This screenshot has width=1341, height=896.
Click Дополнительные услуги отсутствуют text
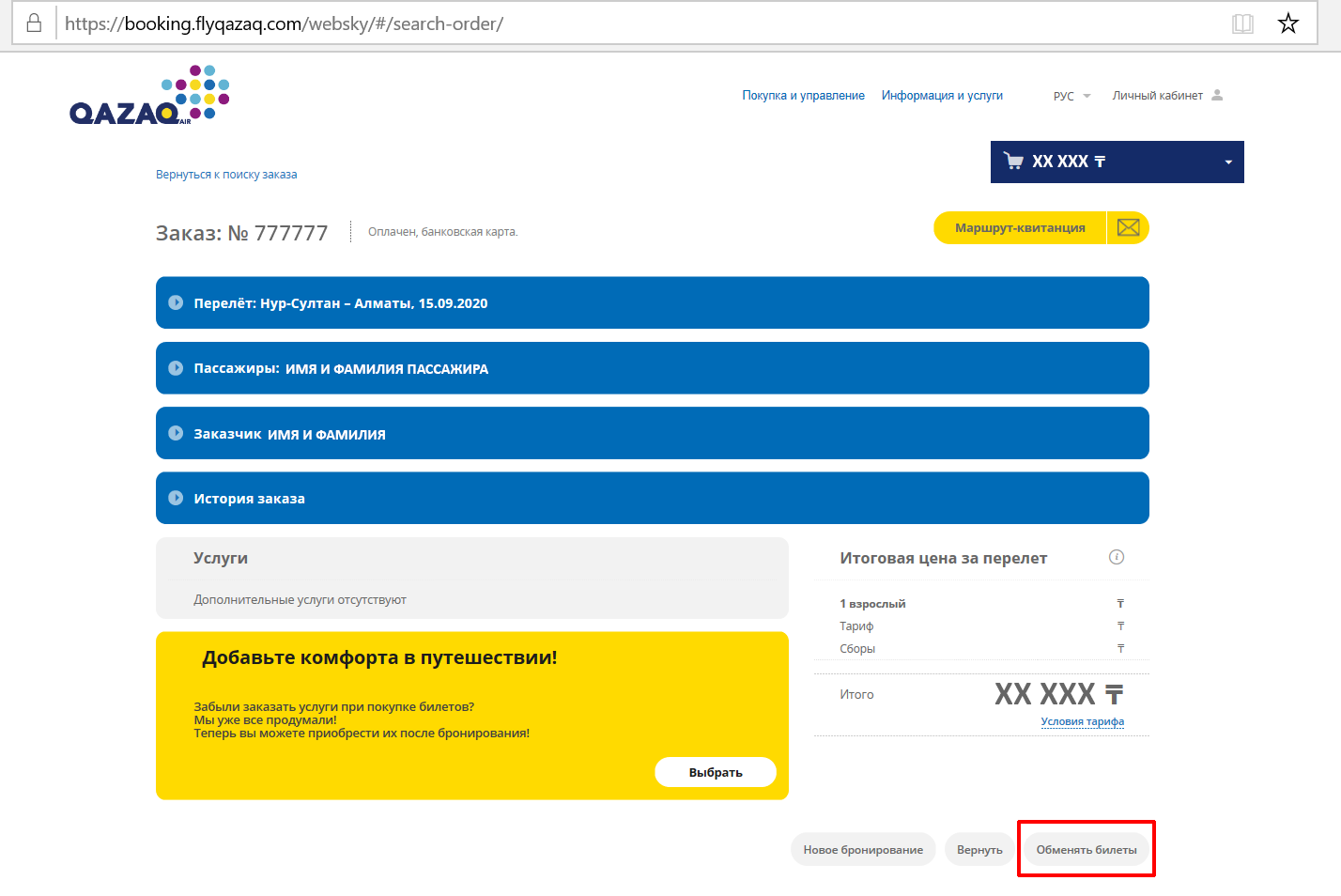[301, 599]
